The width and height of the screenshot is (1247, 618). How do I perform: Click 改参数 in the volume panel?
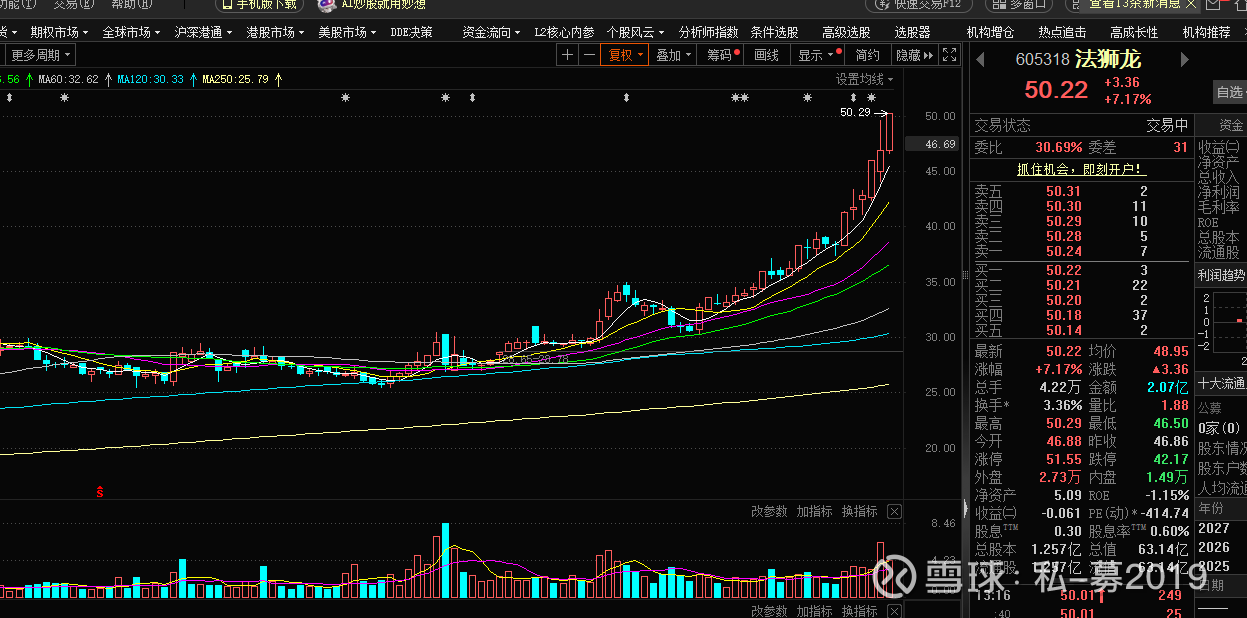[769, 511]
